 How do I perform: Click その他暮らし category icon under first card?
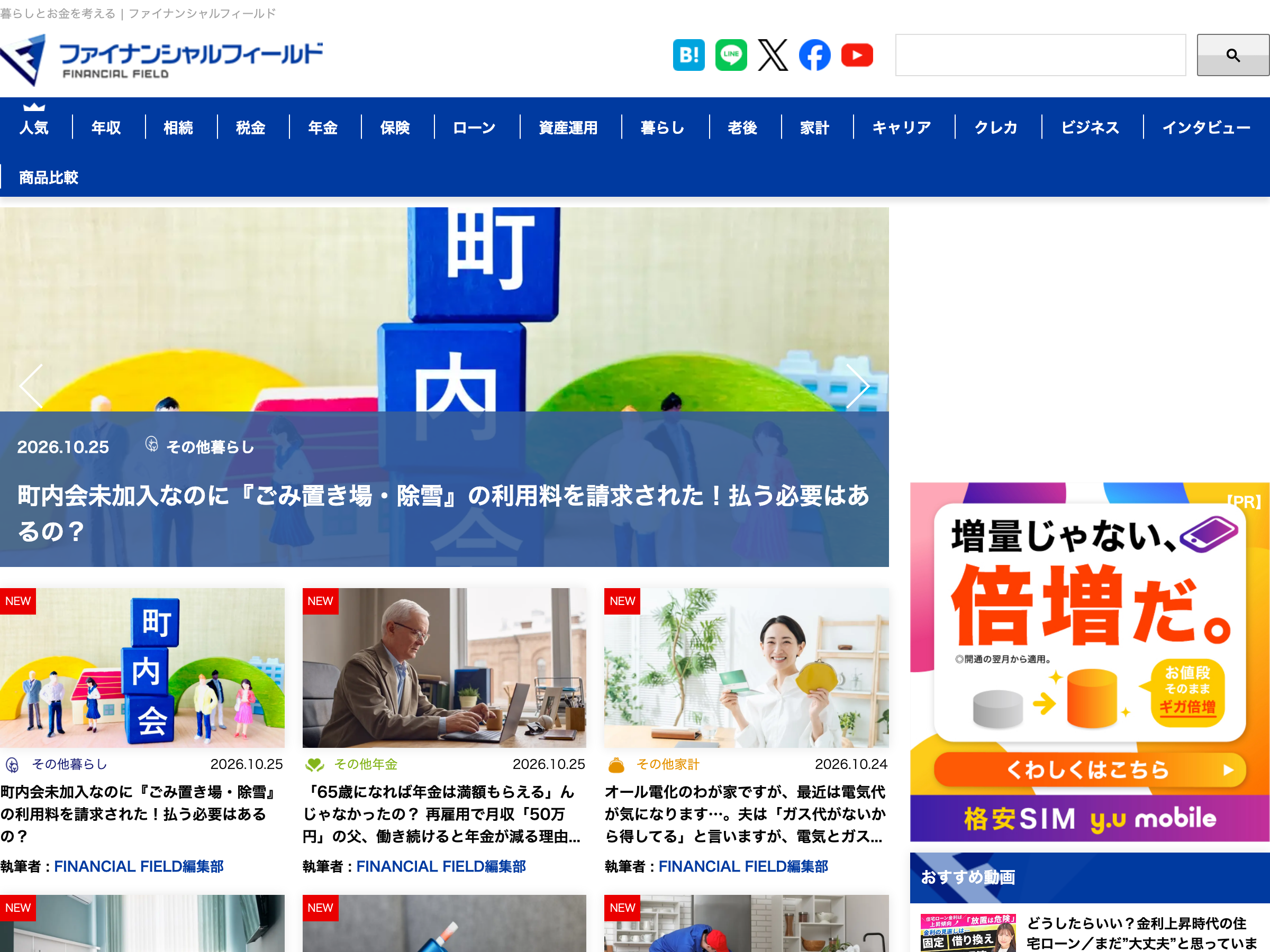(x=12, y=764)
